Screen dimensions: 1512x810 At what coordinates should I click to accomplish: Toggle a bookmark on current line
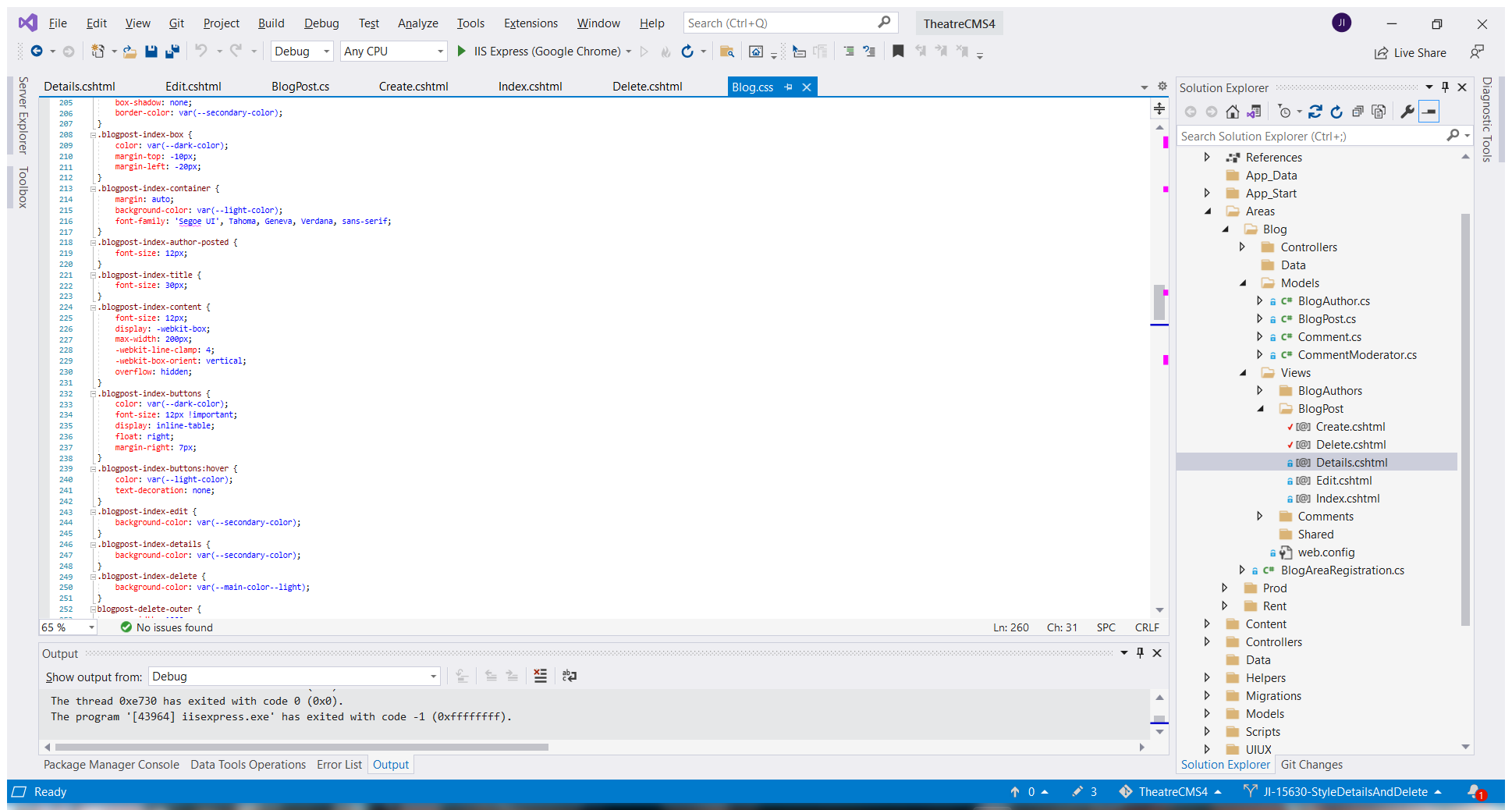[x=897, y=52]
